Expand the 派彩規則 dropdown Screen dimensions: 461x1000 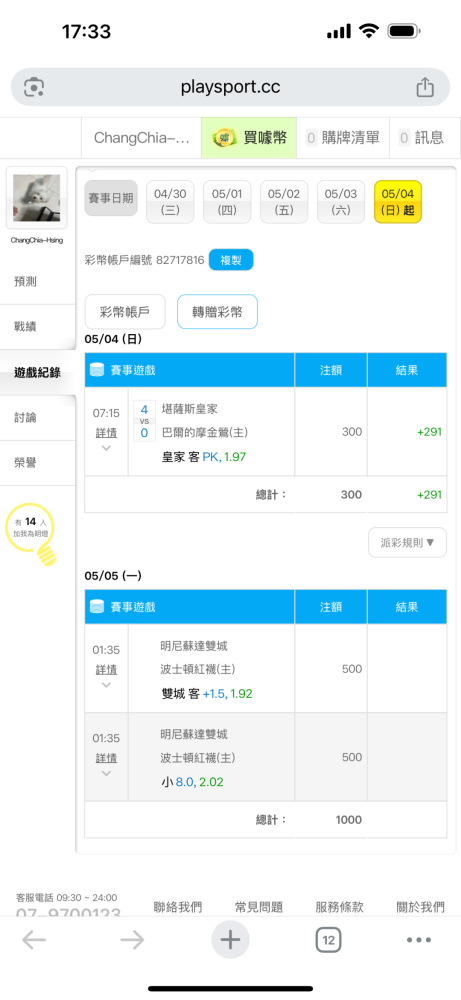point(407,543)
